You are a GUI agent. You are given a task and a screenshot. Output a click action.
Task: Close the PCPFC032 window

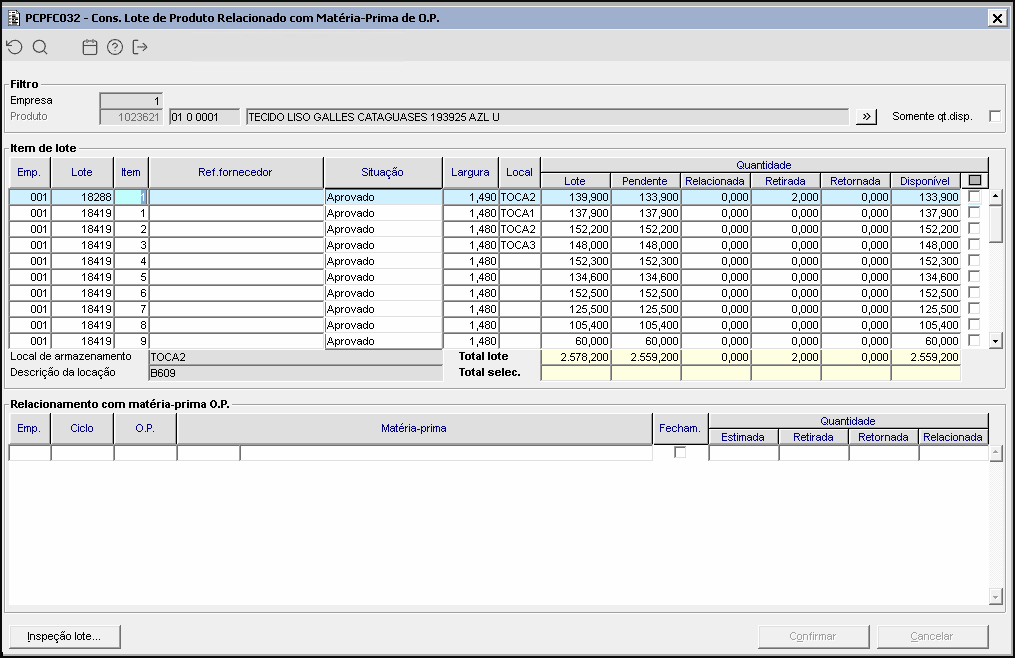pyautogui.click(x=996, y=18)
